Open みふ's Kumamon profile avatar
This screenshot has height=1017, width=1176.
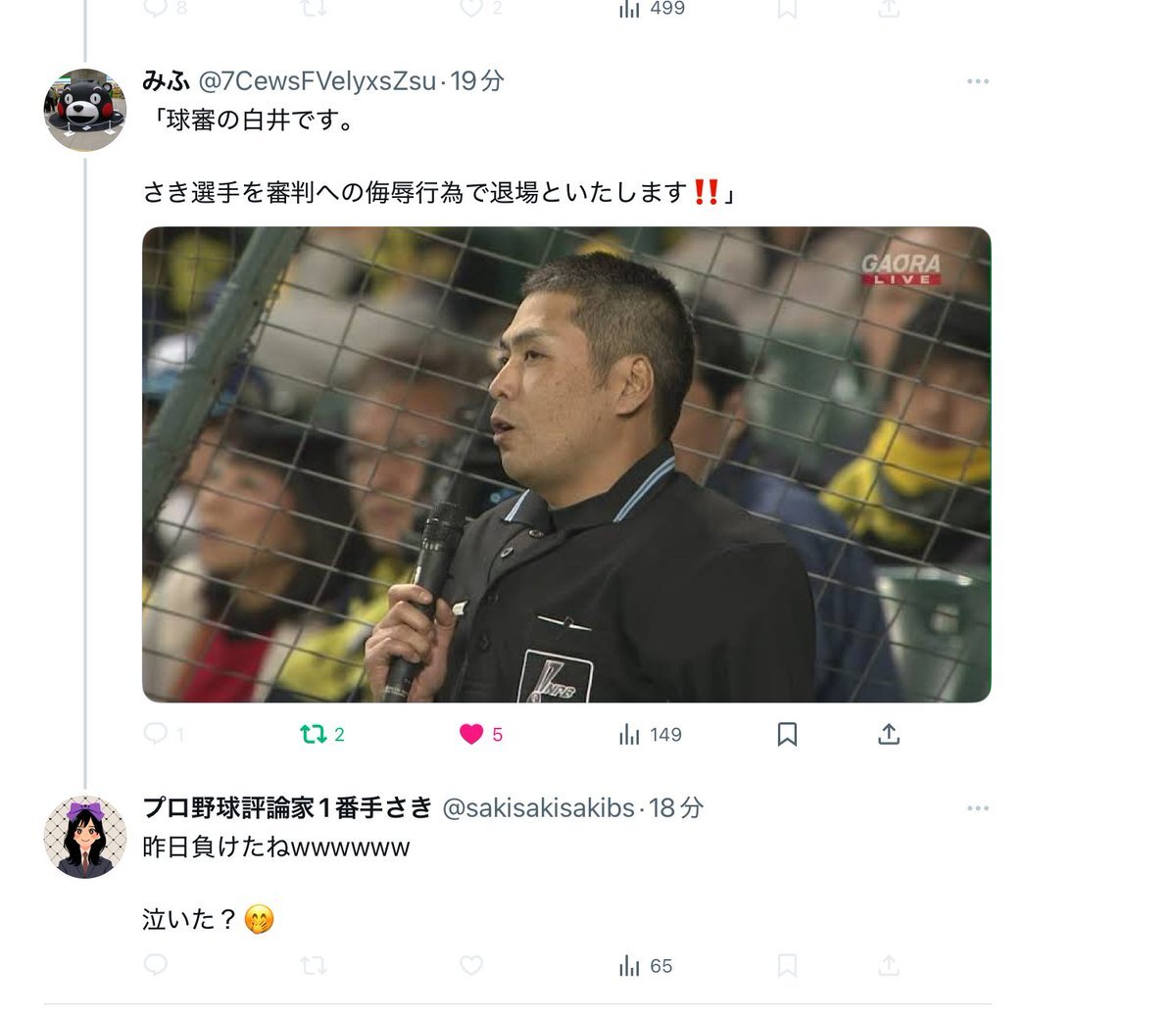click(x=85, y=110)
